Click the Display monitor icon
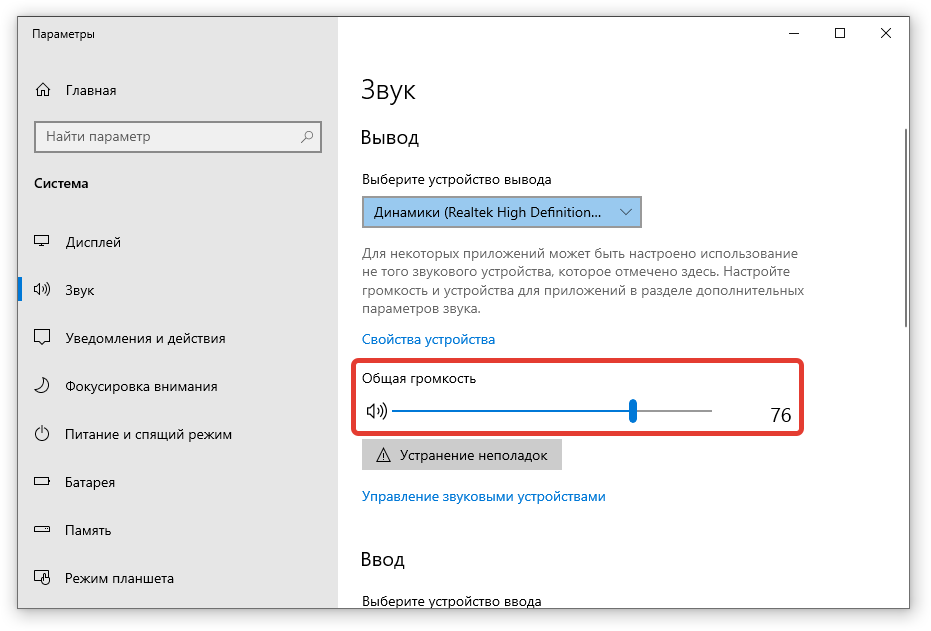This screenshot has height=631, width=931. pos(42,242)
